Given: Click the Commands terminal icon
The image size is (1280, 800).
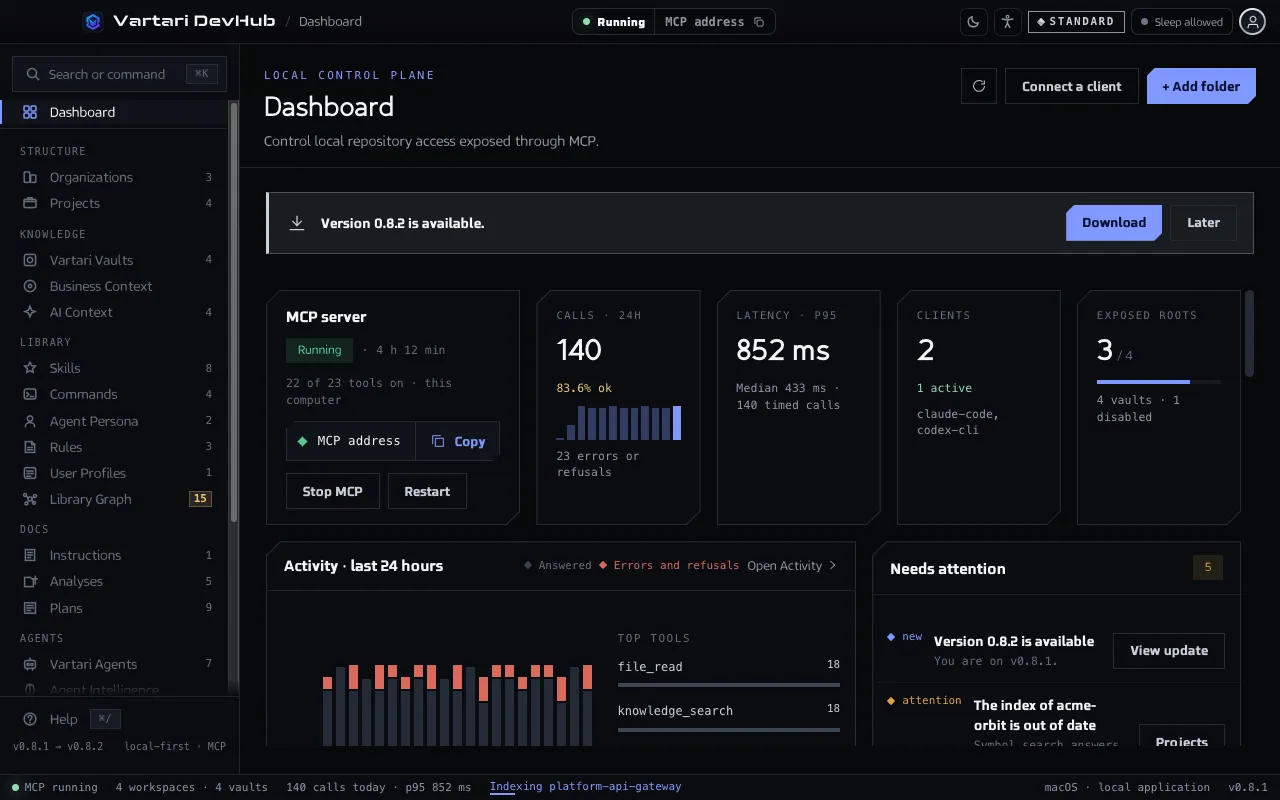Looking at the screenshot, I should 30,394.
